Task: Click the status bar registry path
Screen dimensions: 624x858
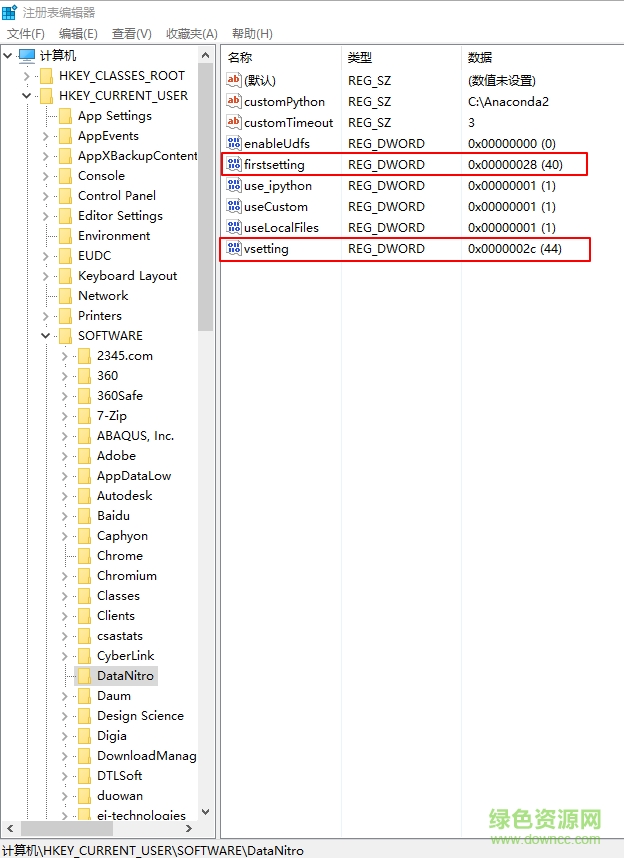Action: 153,850
